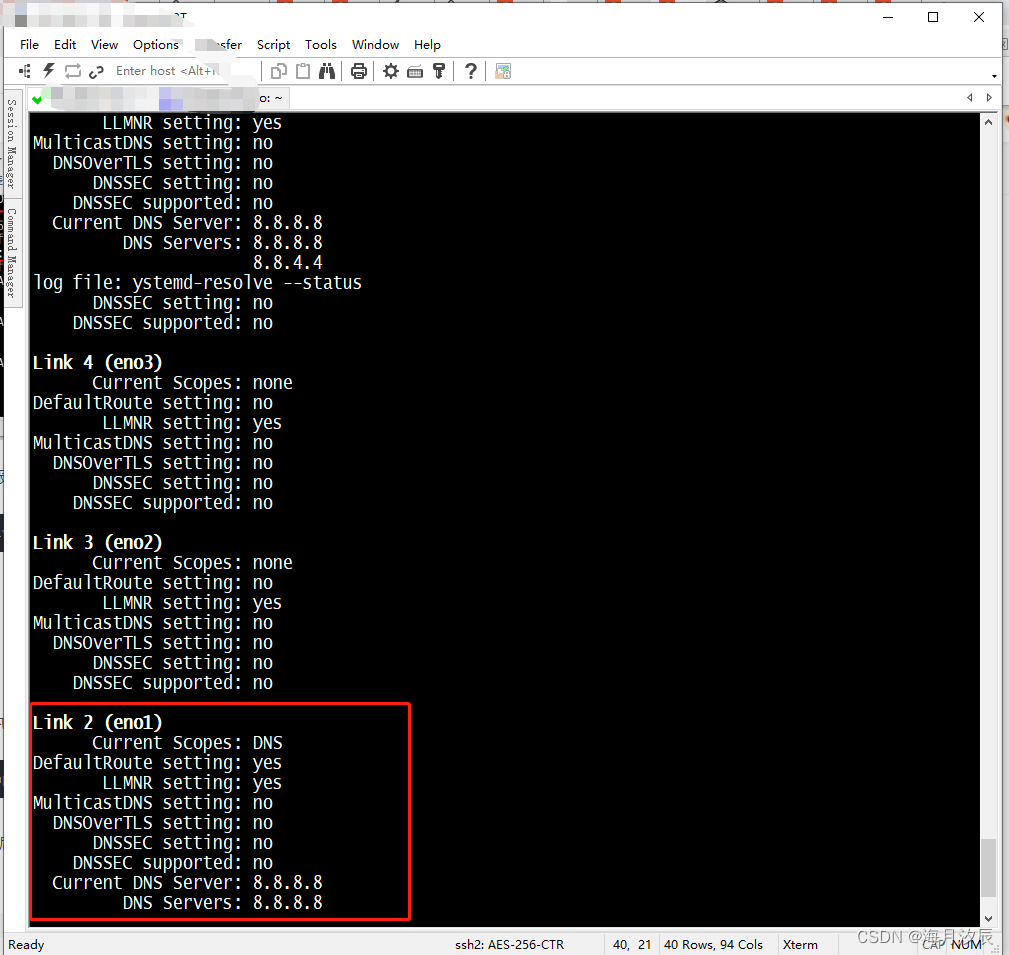This screenshot has width=1009, height=955.
Task: Click the '8.8.4.4' DNS server entry
Action: point(288,263)
